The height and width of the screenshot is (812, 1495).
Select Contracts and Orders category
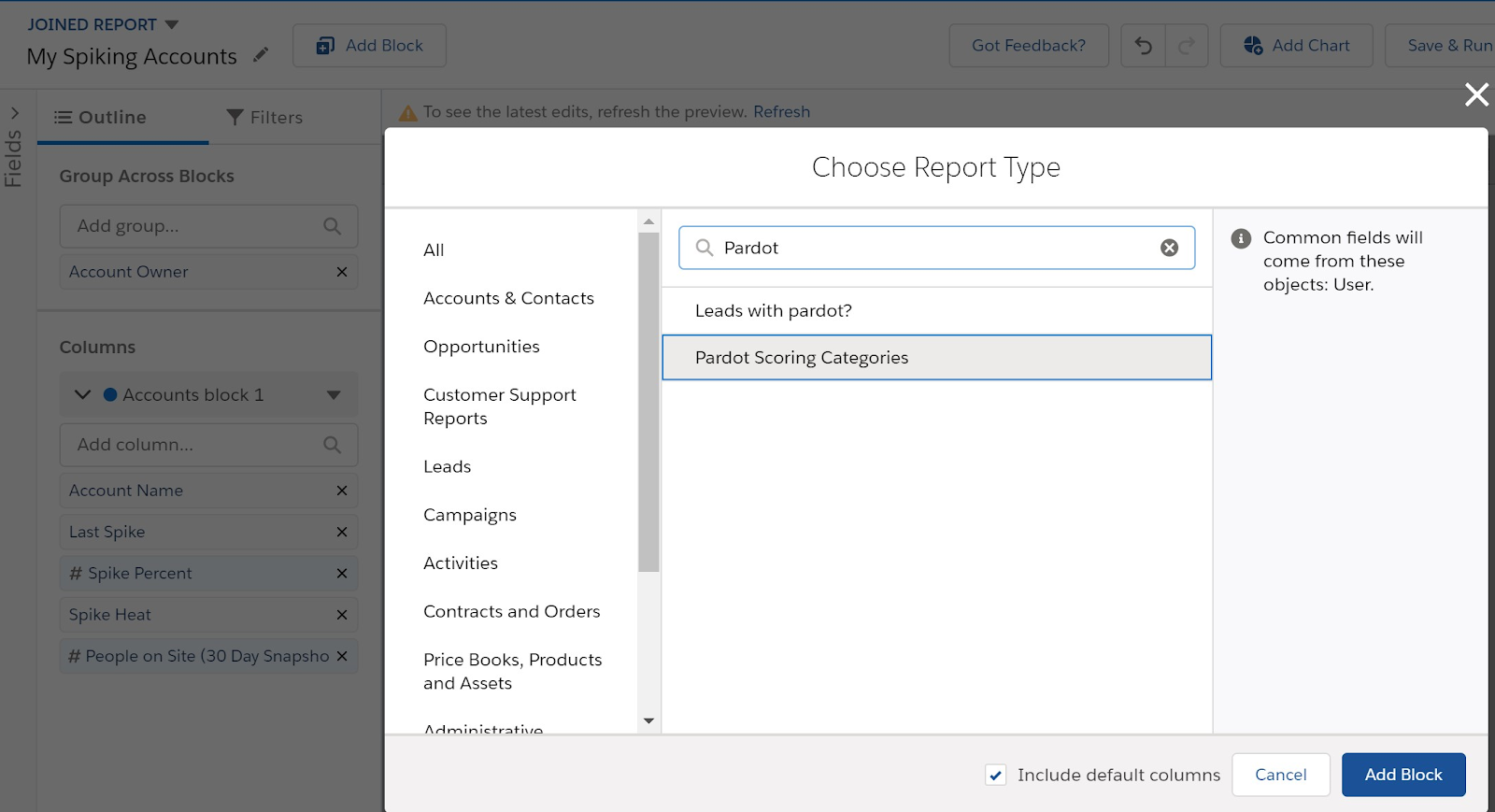(x=511, y=611)
